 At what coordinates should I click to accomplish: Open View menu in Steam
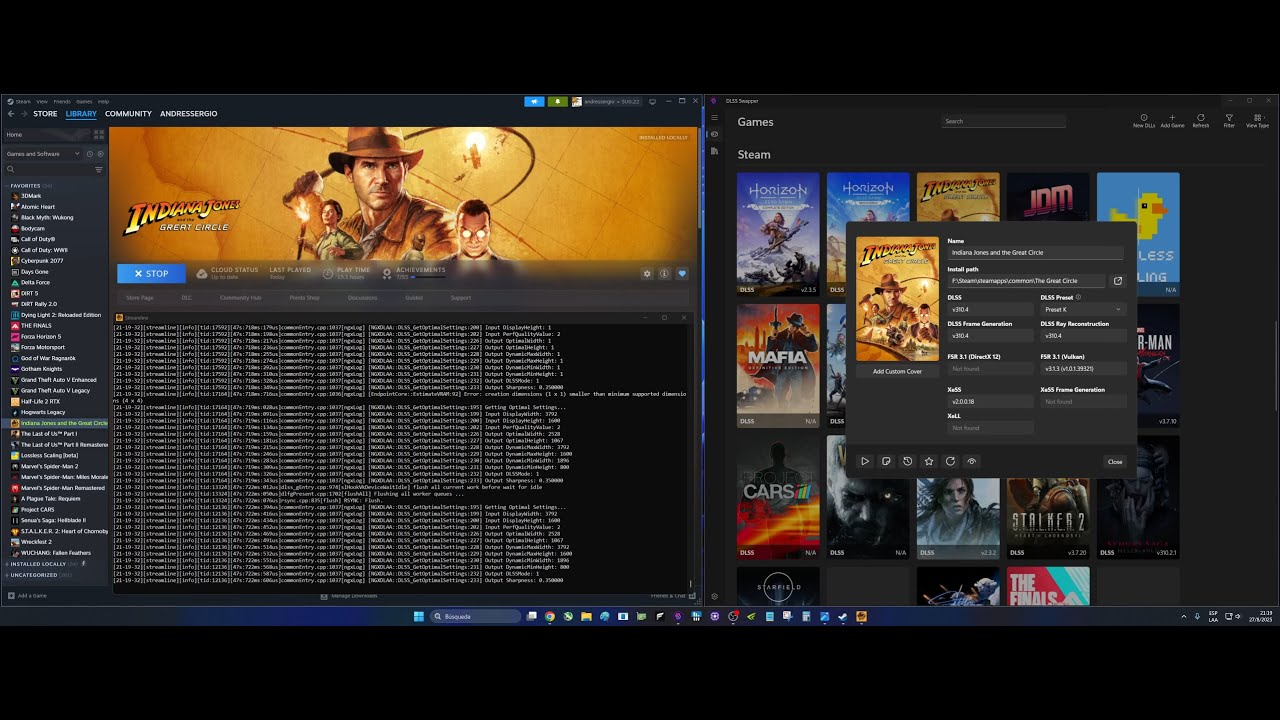point(42,102)
